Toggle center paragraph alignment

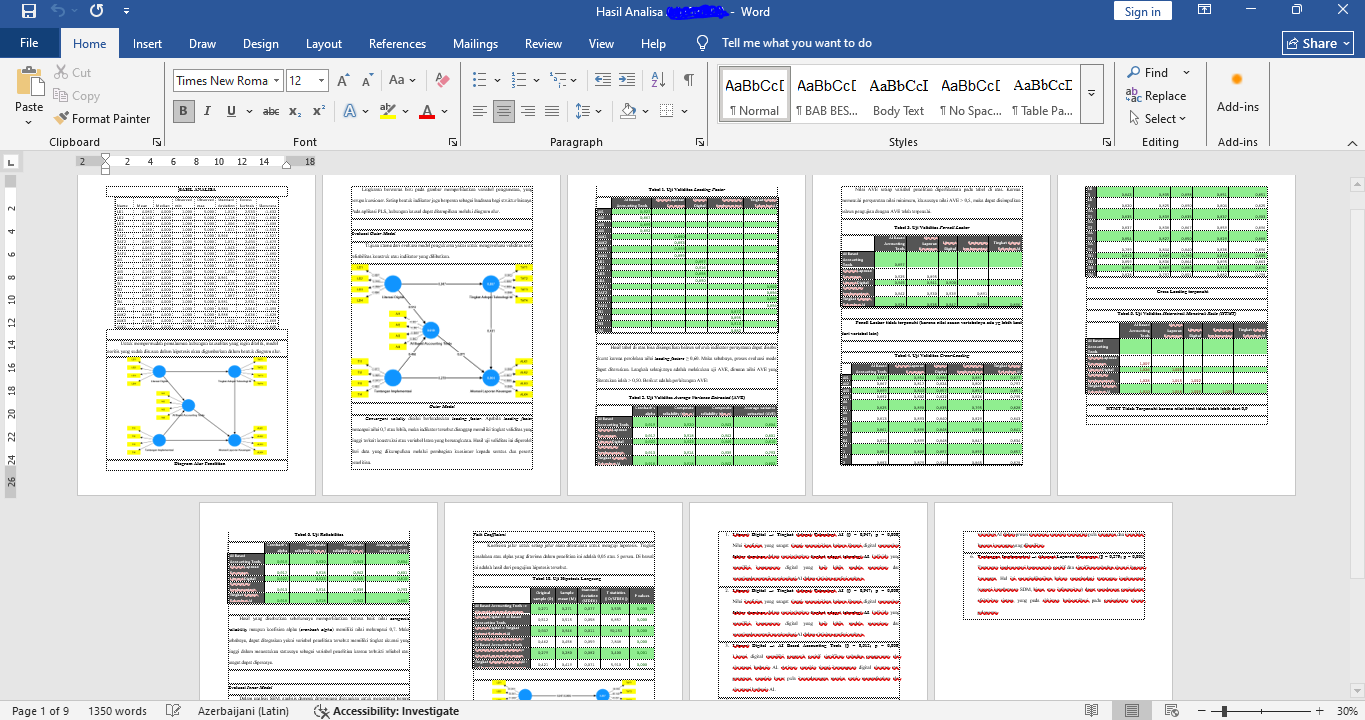click(x=503, y=111)
